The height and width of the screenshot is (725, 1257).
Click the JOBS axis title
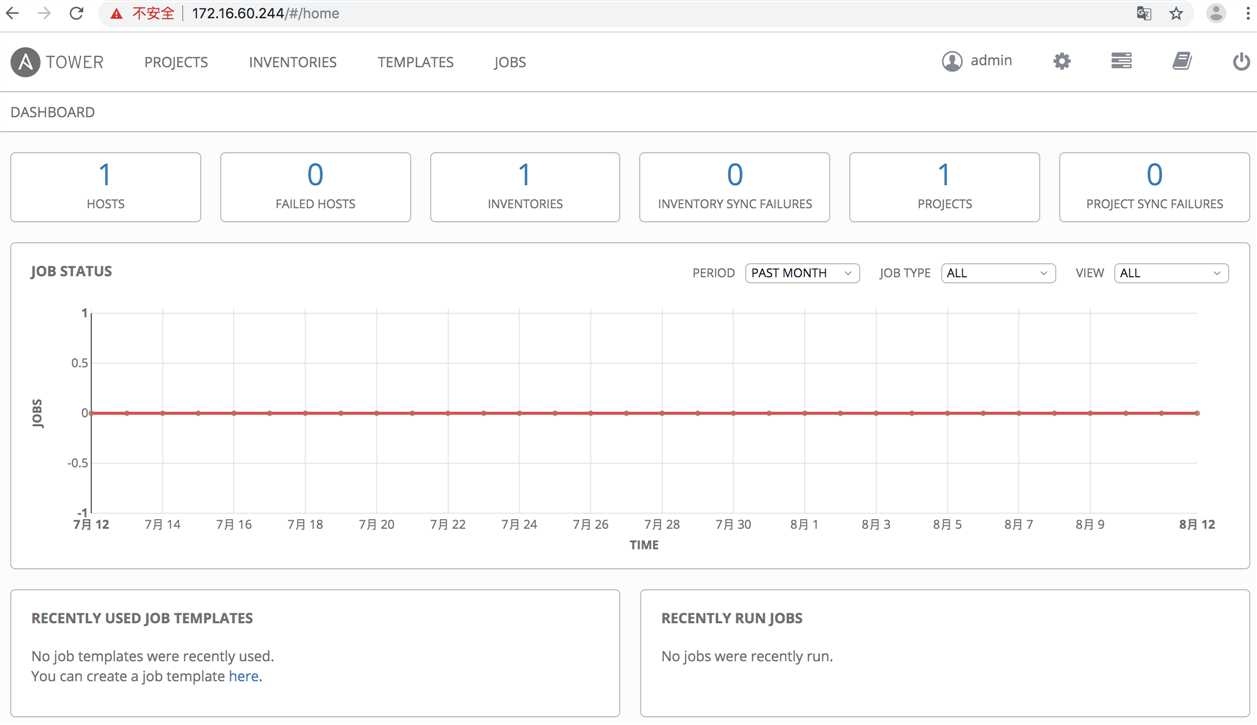[37, 414]
